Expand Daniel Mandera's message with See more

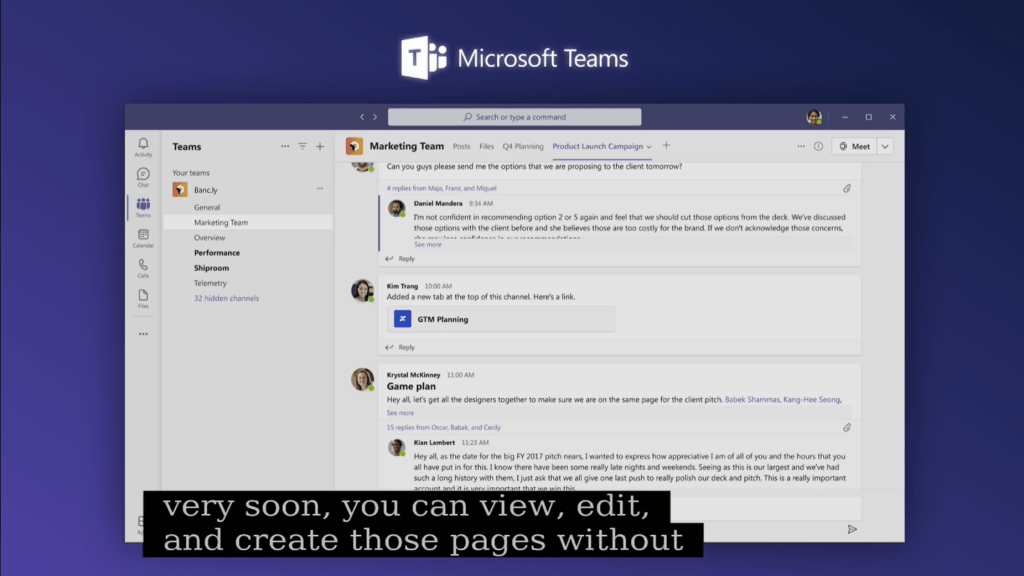tap(427, 244)
